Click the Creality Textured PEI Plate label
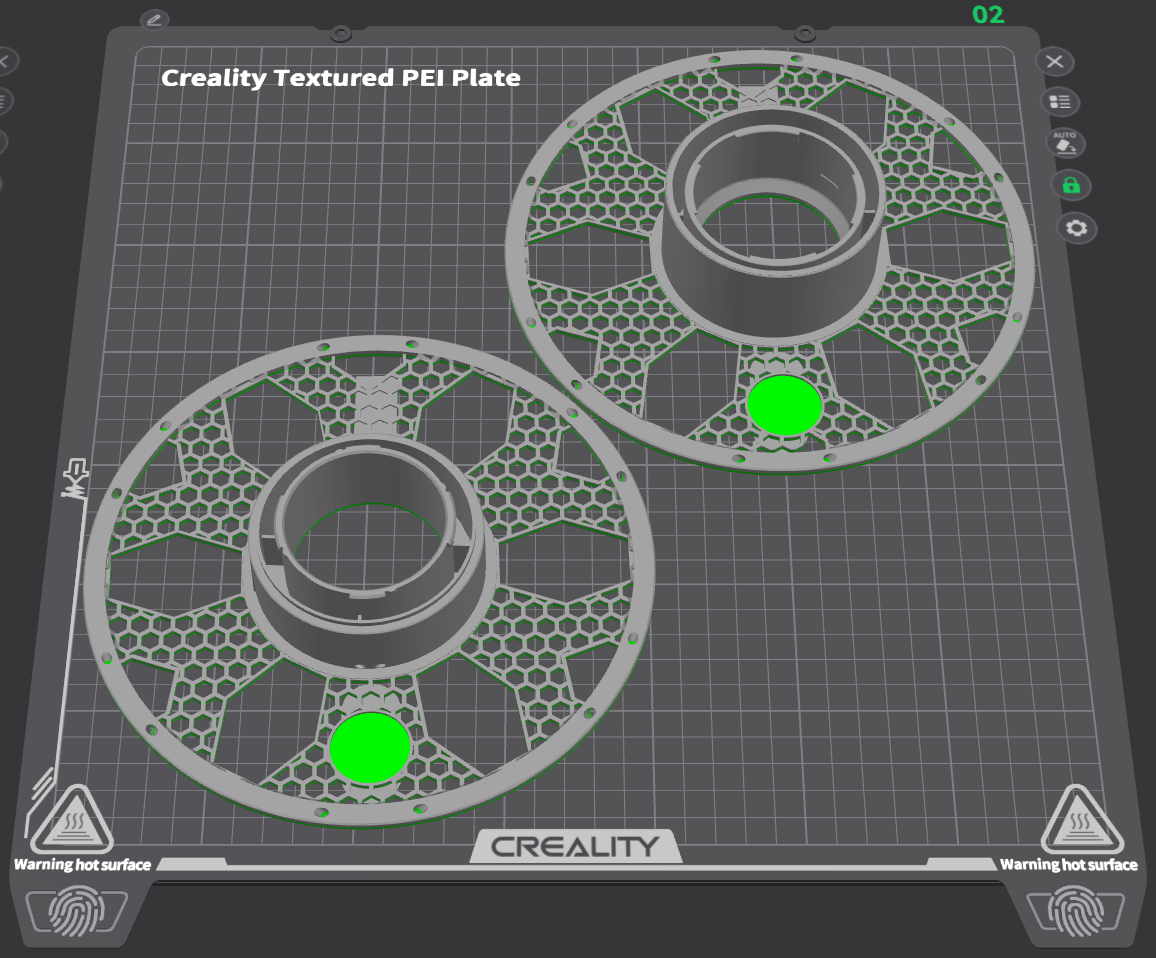Viewport: 1156px width, 958px height. [341, 77]
